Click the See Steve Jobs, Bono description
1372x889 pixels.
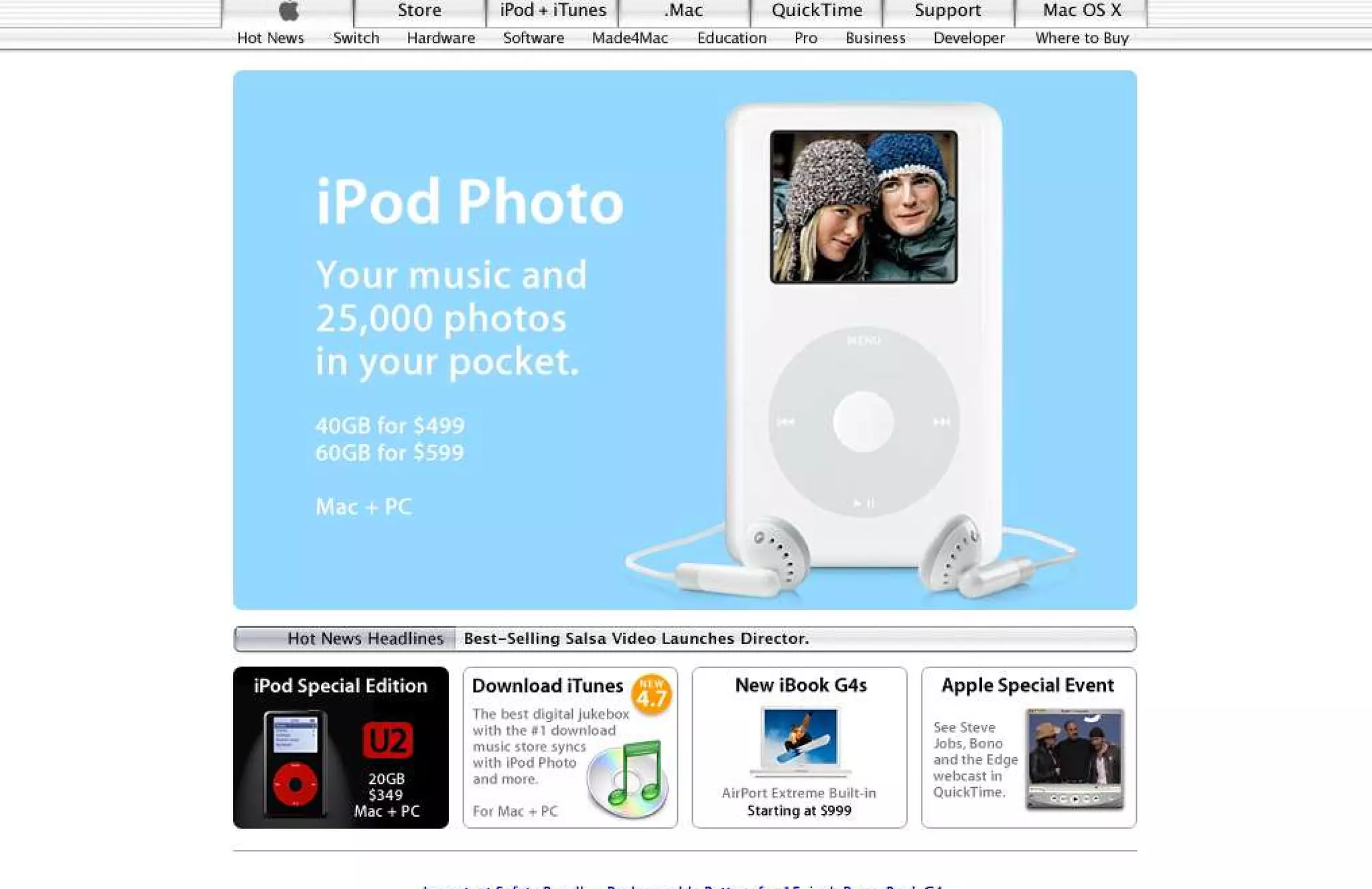[975, 760]
